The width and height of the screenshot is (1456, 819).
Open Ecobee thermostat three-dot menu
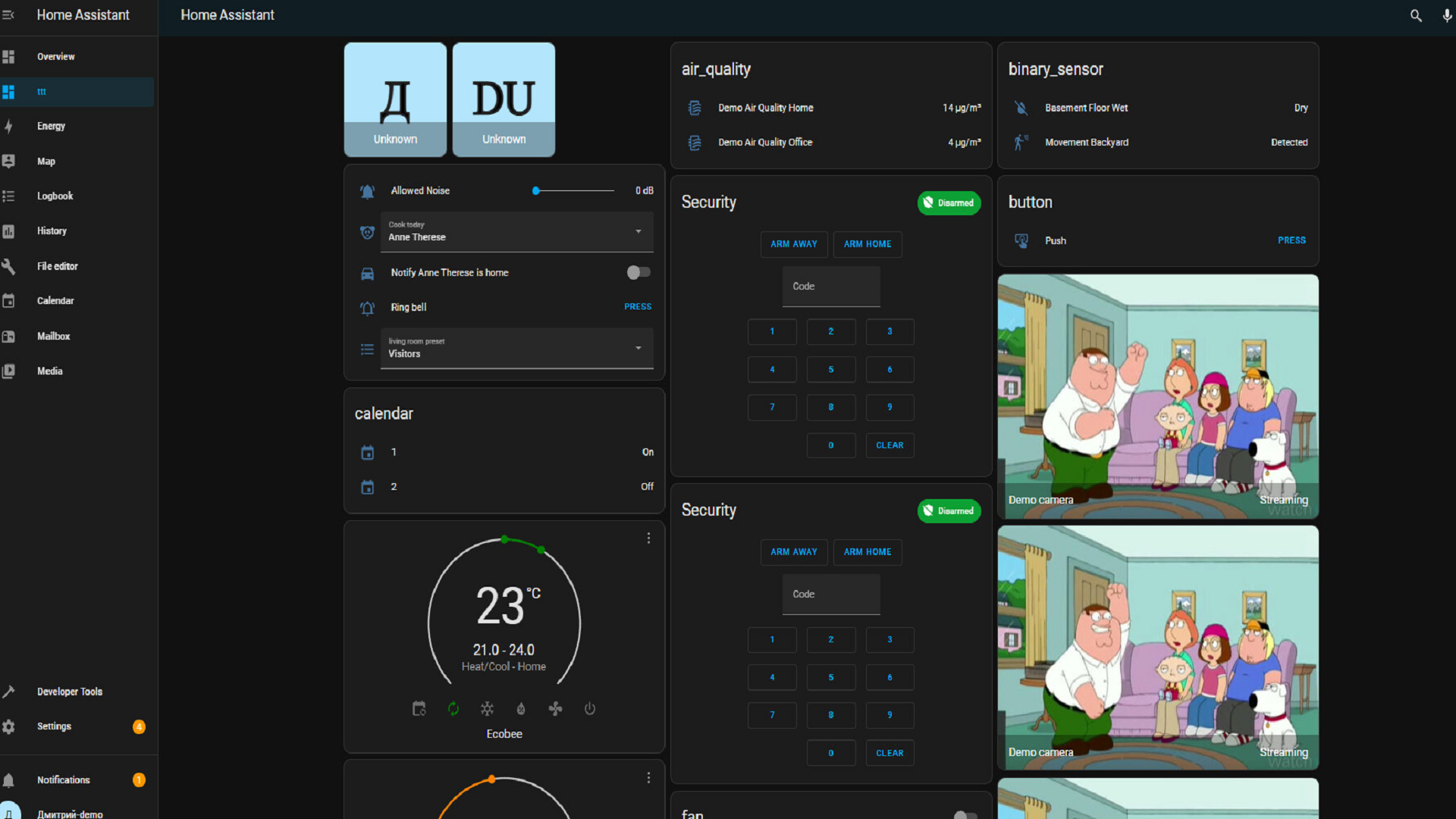pos(648,538)
